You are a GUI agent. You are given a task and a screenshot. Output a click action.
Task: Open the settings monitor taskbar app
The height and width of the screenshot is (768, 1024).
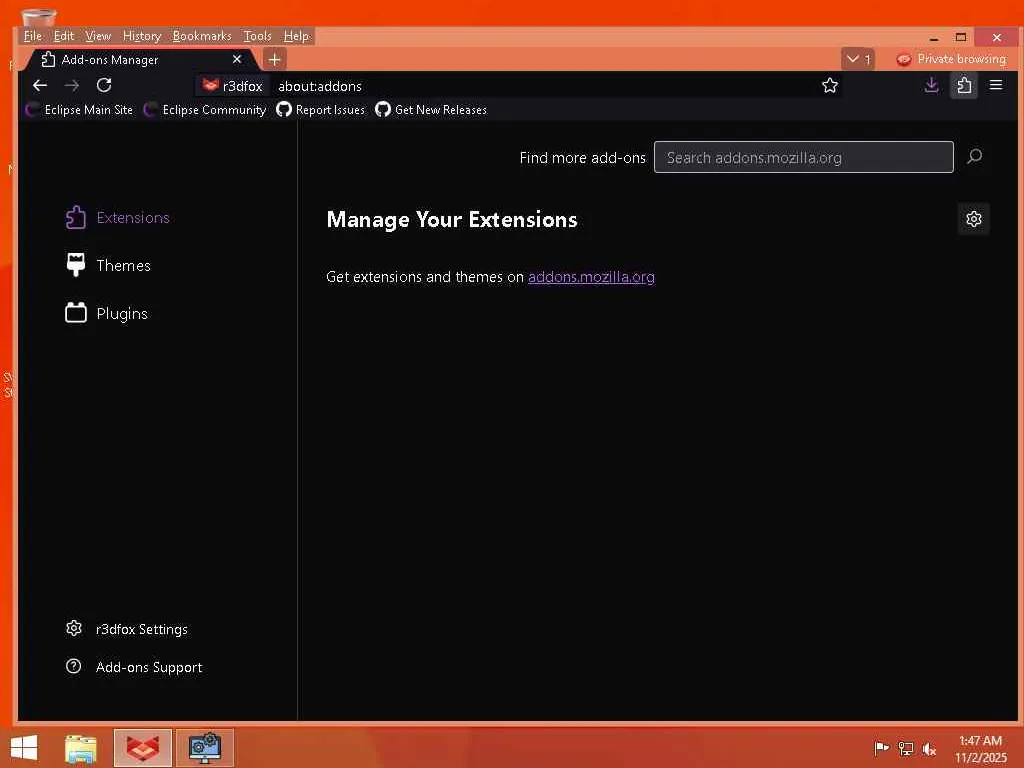[x=204, y=748]
